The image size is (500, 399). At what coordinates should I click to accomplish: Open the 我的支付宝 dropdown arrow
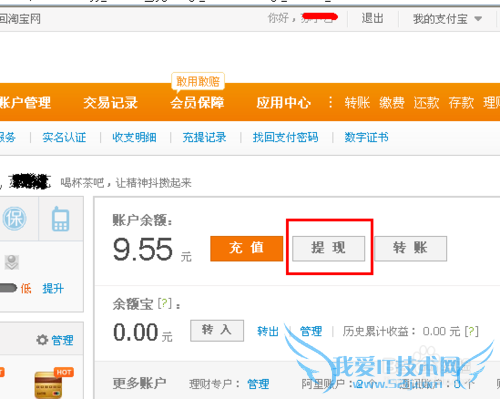478,19
